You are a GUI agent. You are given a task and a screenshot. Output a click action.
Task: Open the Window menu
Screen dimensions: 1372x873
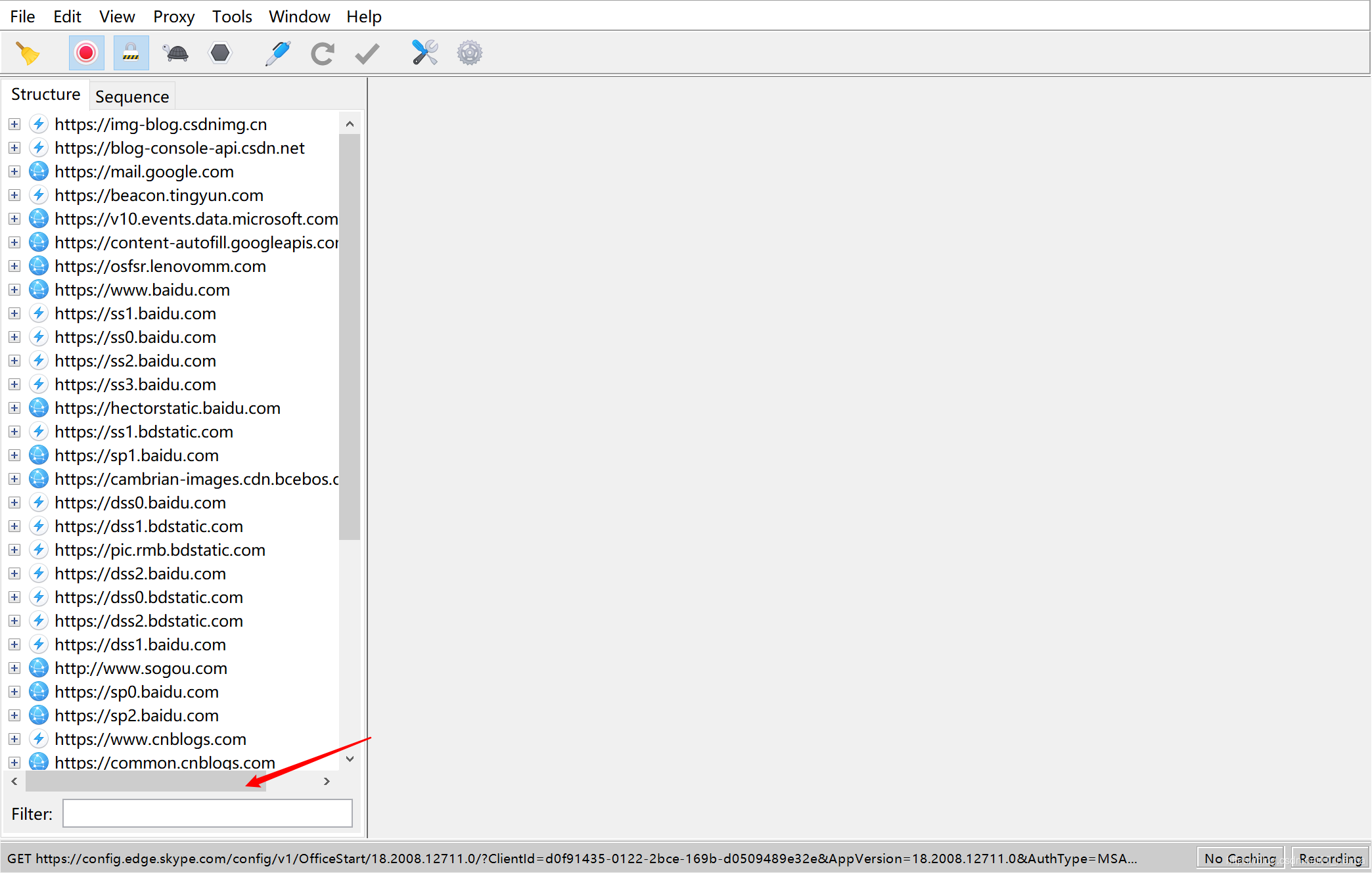(299, 16)
